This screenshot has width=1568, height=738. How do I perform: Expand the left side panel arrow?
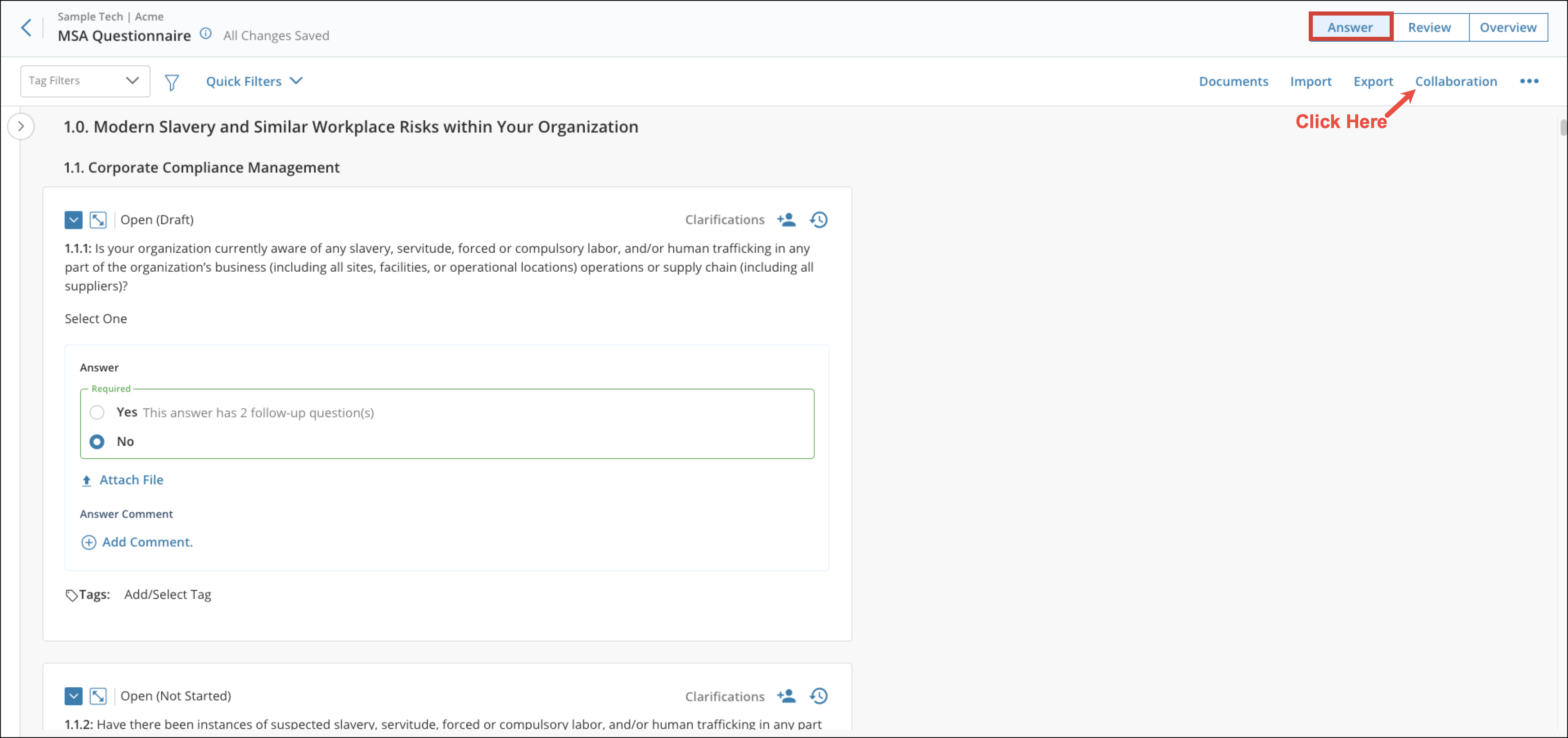pyautogui.click(x=21, y=127)
